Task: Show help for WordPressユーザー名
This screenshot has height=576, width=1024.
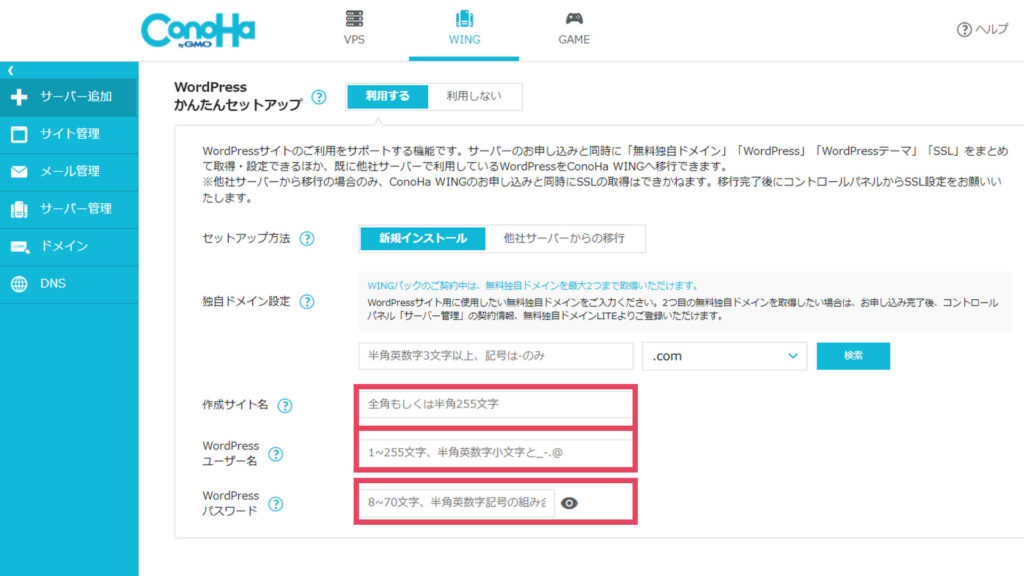Action: coord(276,454)
